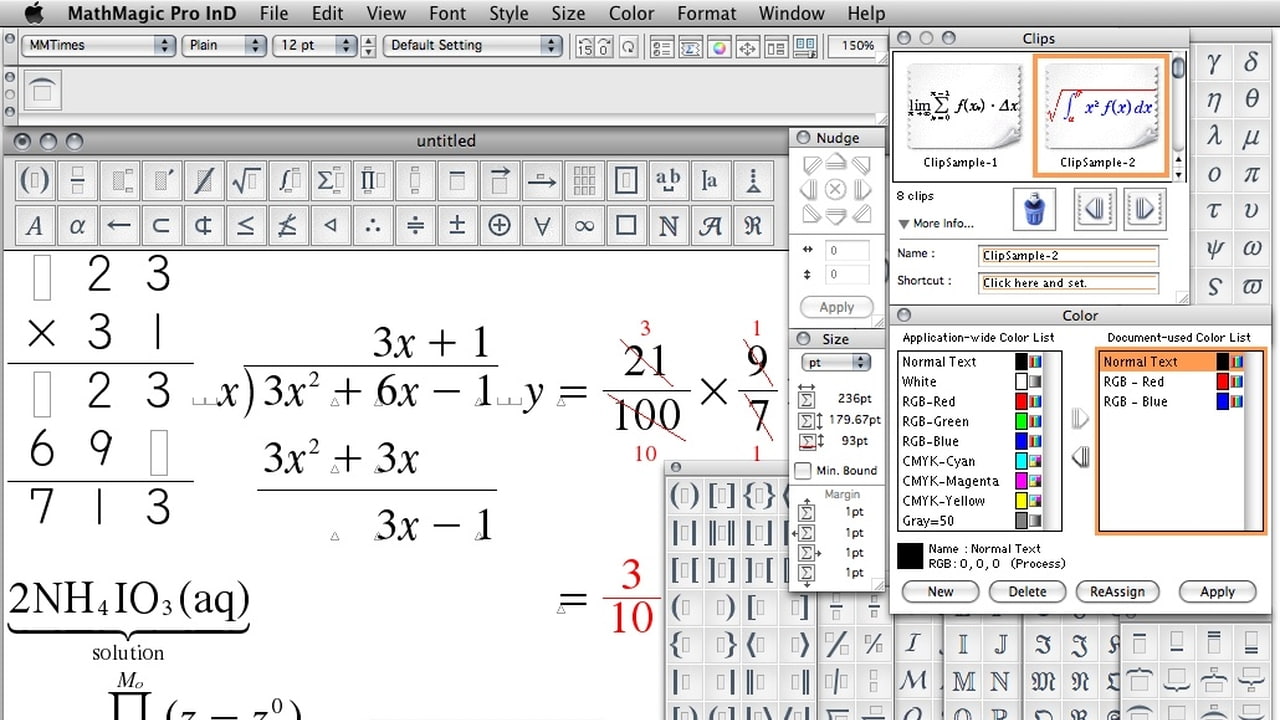Collapse the More Info disclosure triangle
This screenshot has width=1280, height=720.
pyautogui.click(x=904, y=224)
